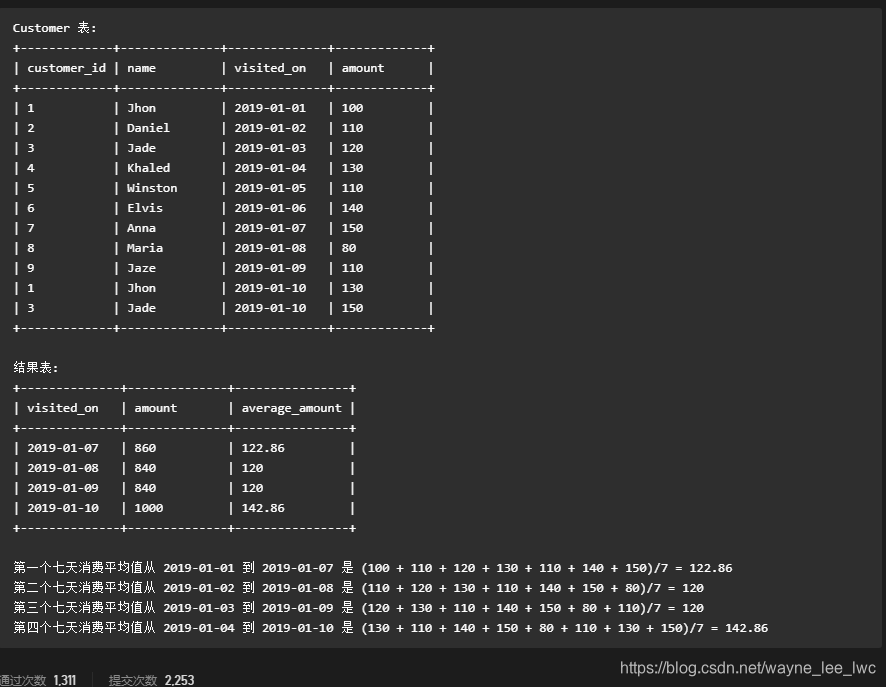
Task: Select the visited_on header in result table
Action: (63, 408)
